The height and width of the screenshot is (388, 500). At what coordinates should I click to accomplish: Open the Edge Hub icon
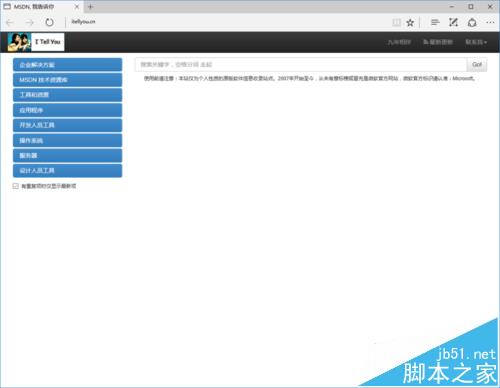tap(435, 22)
